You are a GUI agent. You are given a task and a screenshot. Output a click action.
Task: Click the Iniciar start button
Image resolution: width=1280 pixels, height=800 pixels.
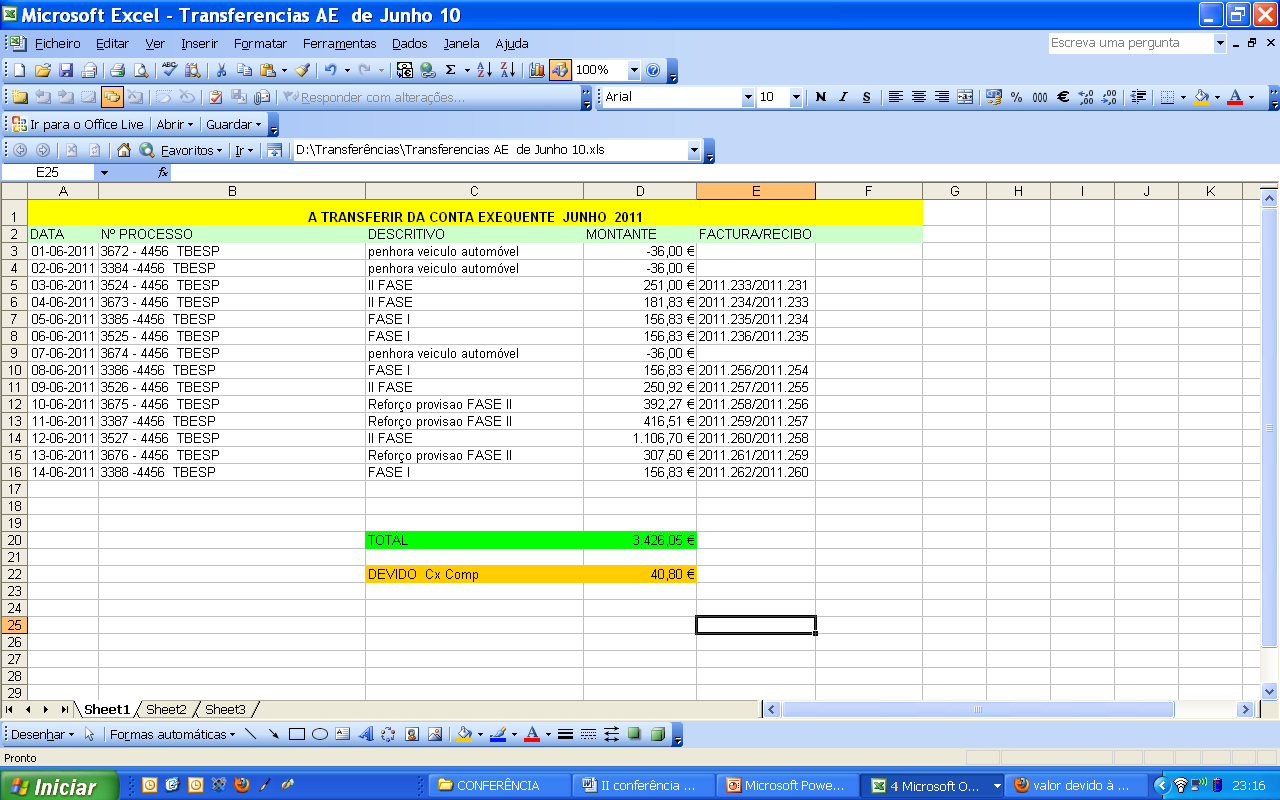(58, 786)
